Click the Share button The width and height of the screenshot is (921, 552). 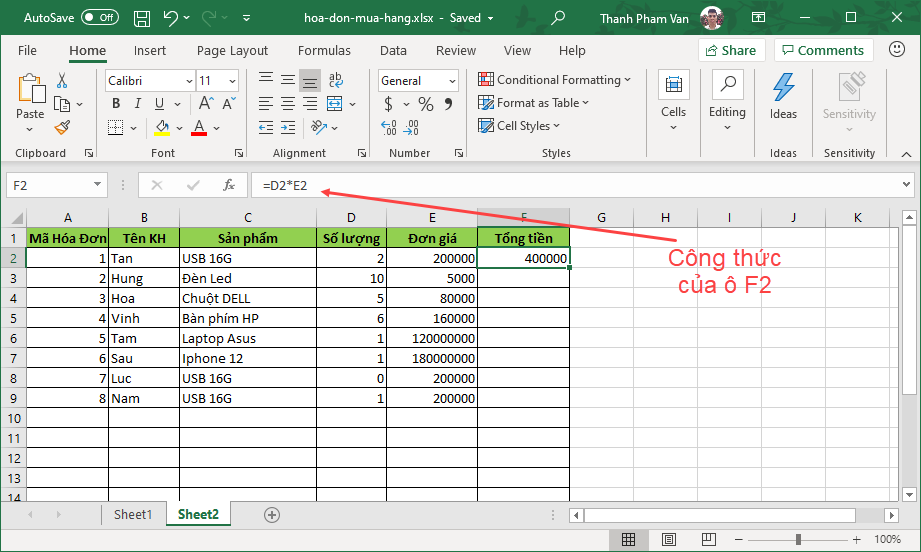(731, 51)
